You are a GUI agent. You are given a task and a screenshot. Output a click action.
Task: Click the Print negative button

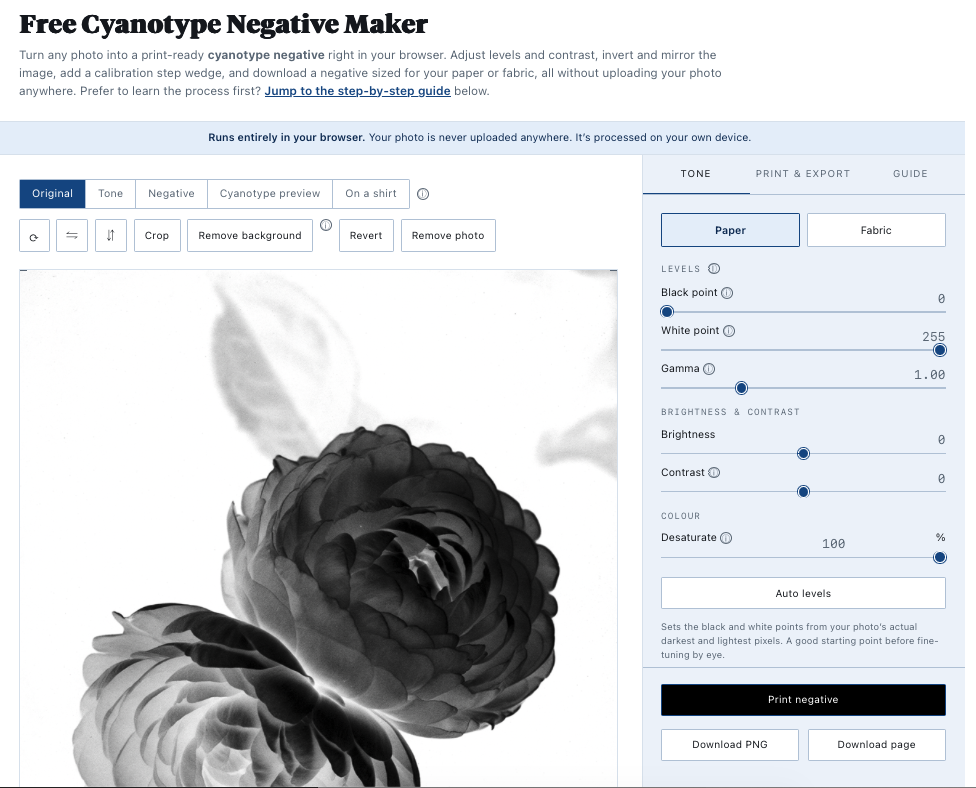point(804,700)
